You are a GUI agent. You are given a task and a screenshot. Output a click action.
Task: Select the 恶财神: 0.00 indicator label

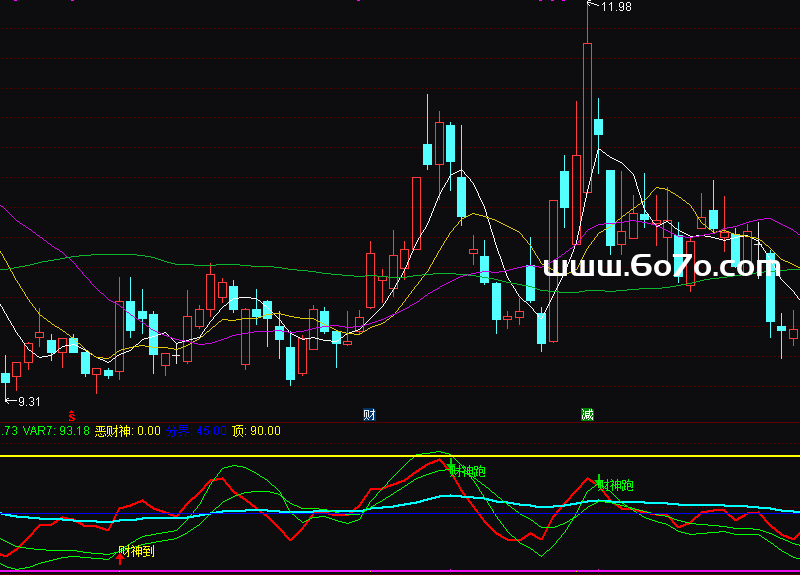[127, 431]
